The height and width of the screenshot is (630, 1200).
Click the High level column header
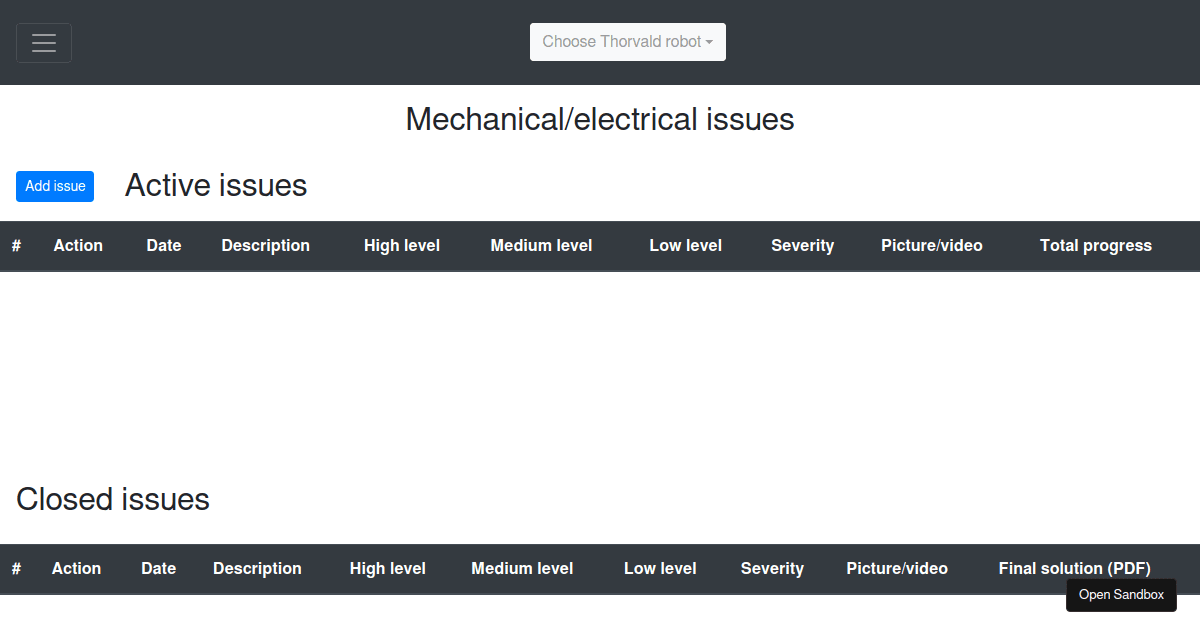pos(401,245)
